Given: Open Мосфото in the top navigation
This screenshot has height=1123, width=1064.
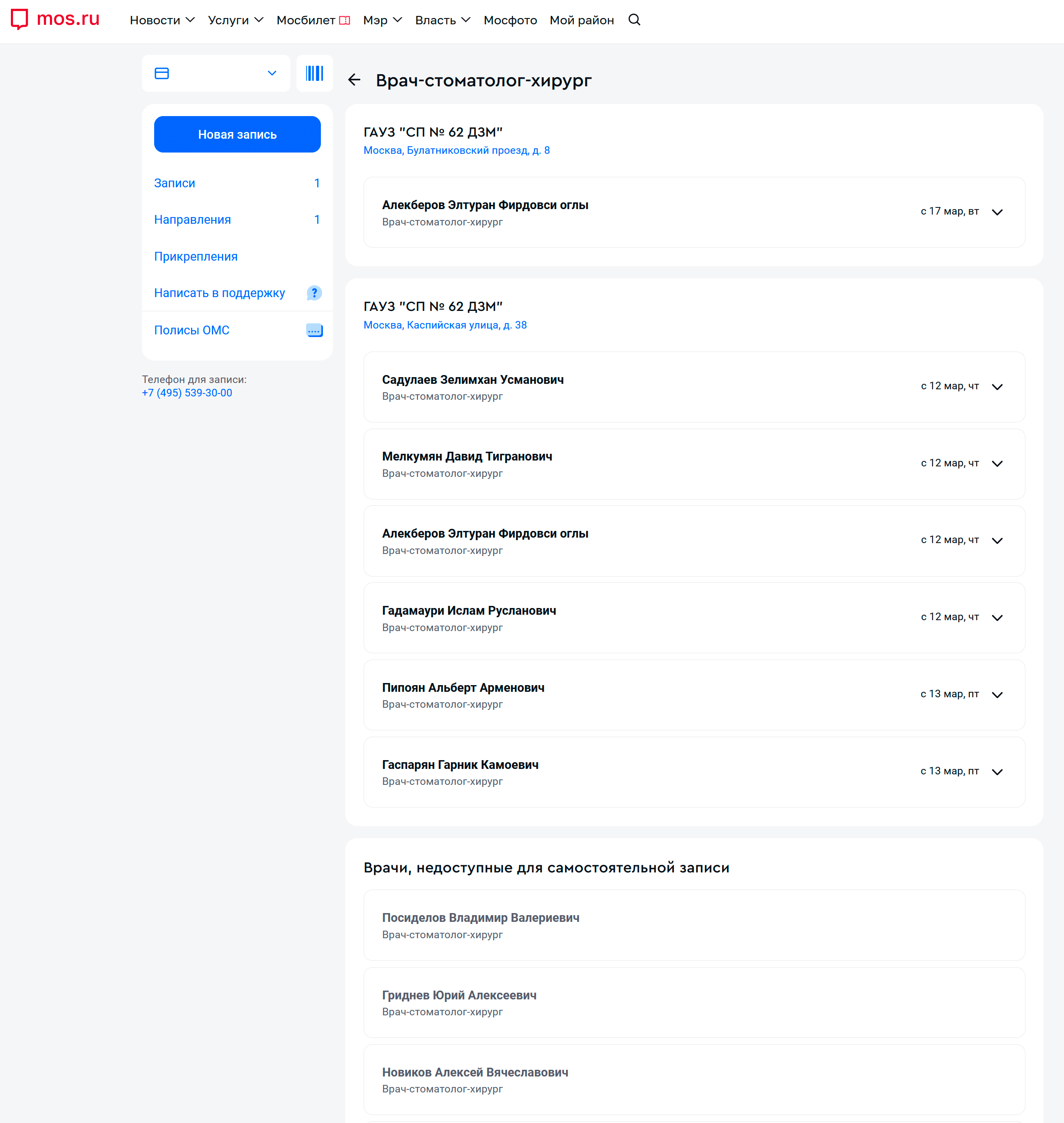Looking at the screenshot, I should point(510,21).
